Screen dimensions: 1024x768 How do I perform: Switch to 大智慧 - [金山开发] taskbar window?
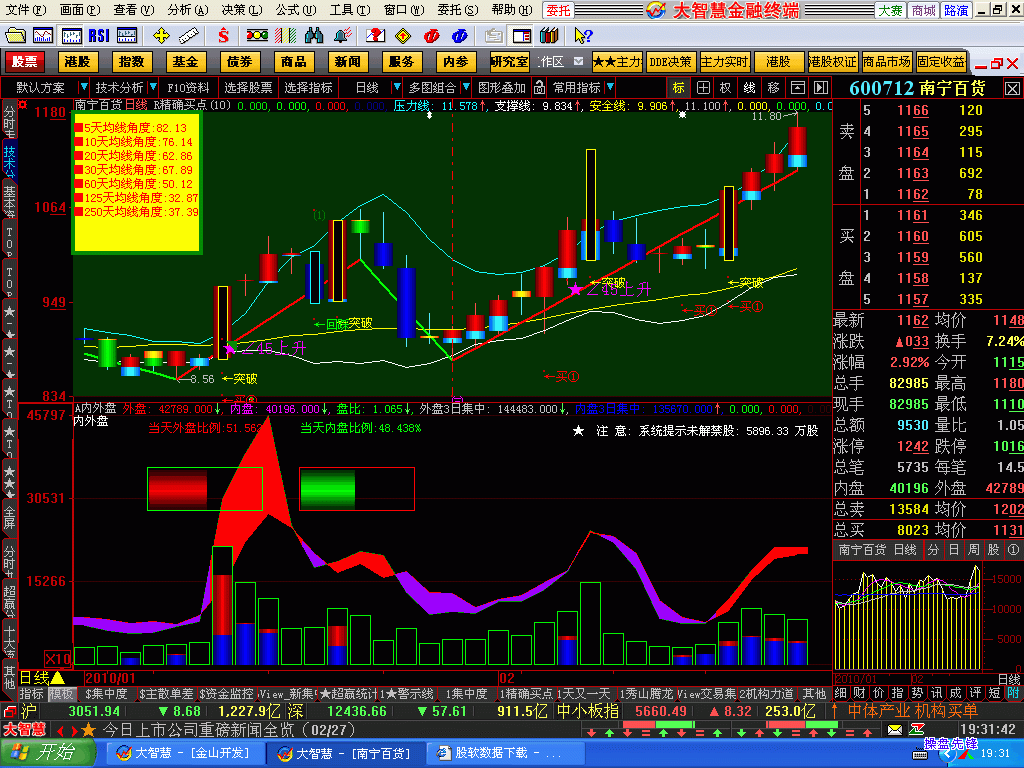pyautogui.click(x=185, y=753)
